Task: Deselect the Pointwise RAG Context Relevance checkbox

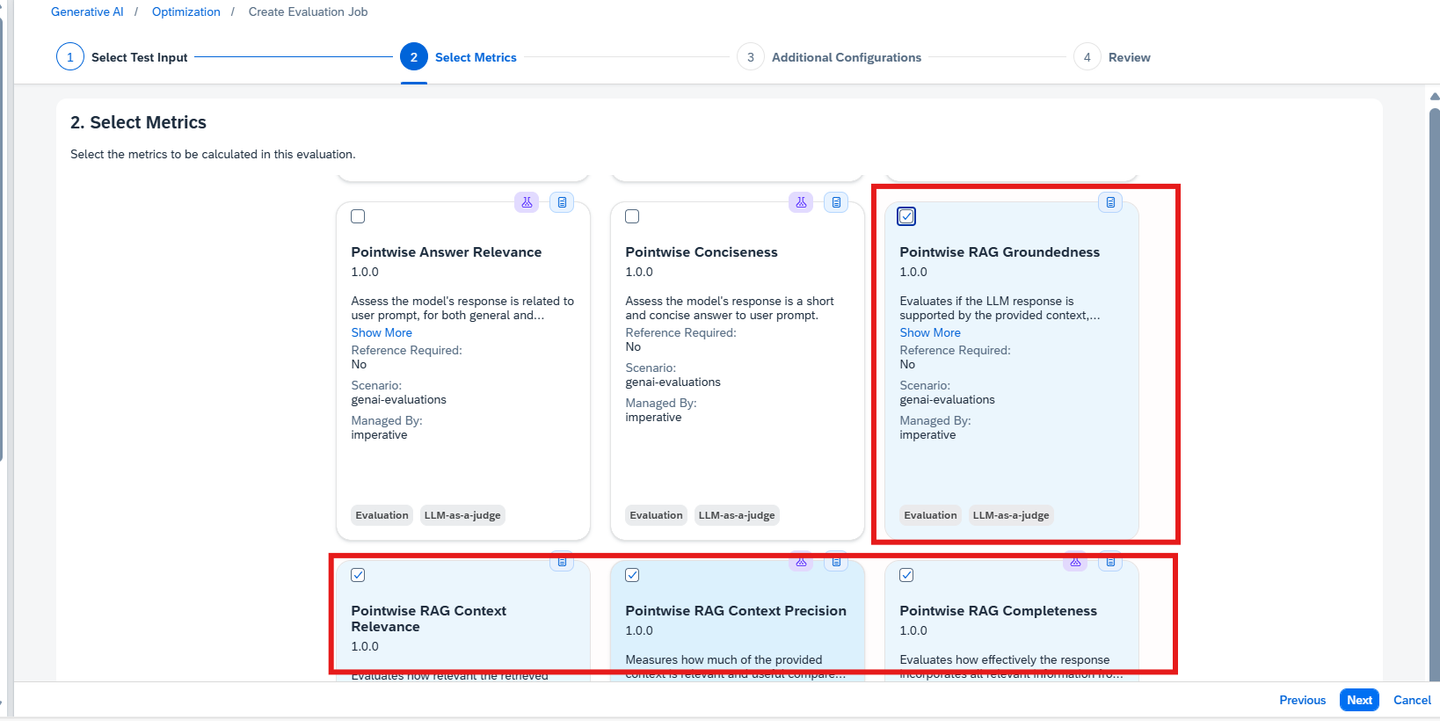Action: click(358, 575)
